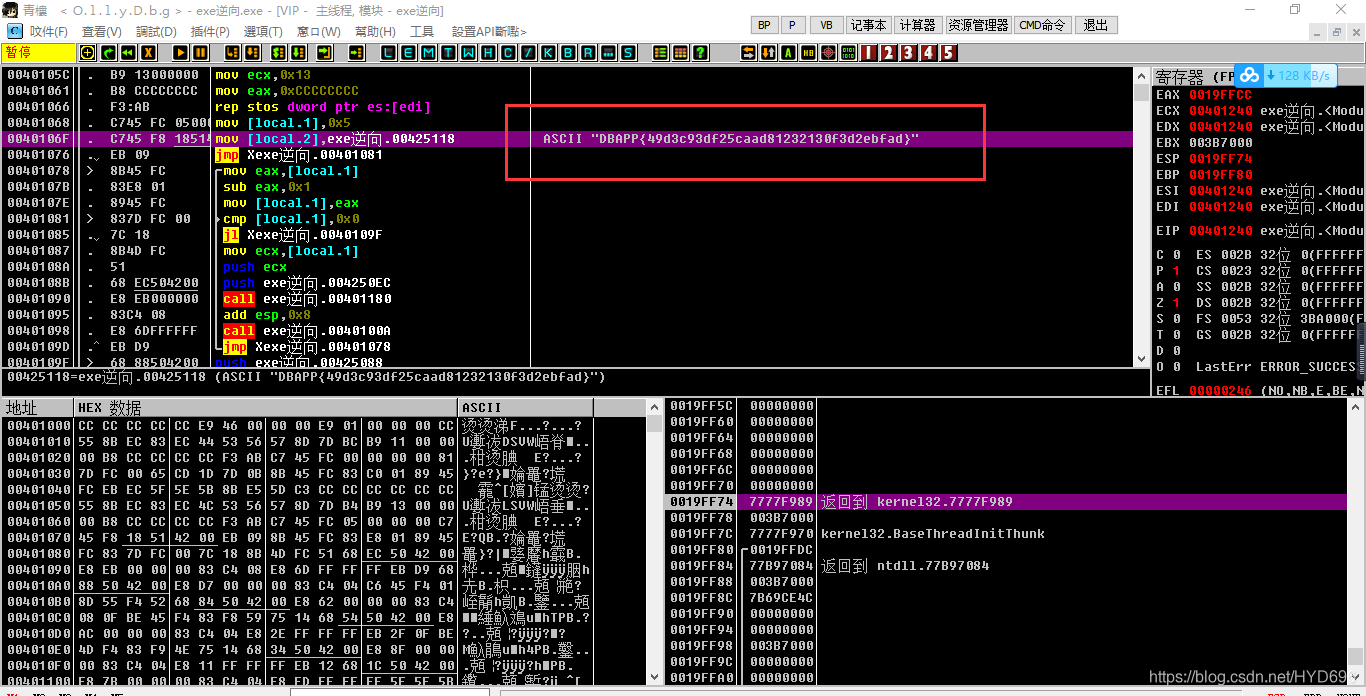The width and height of the screenshot is (1366, 696).
Task: Click the execute till return icon
Action: 325,52
